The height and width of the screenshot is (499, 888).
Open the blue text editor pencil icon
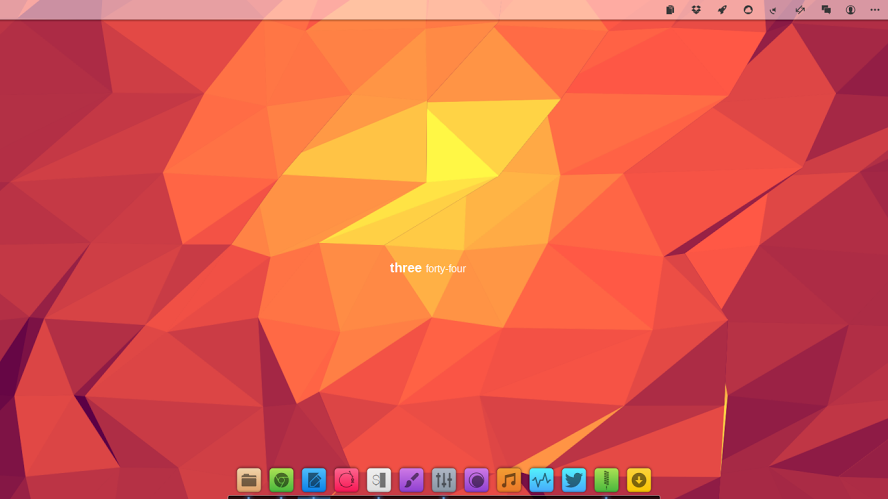pyautogui.click(x=314, y=480)
